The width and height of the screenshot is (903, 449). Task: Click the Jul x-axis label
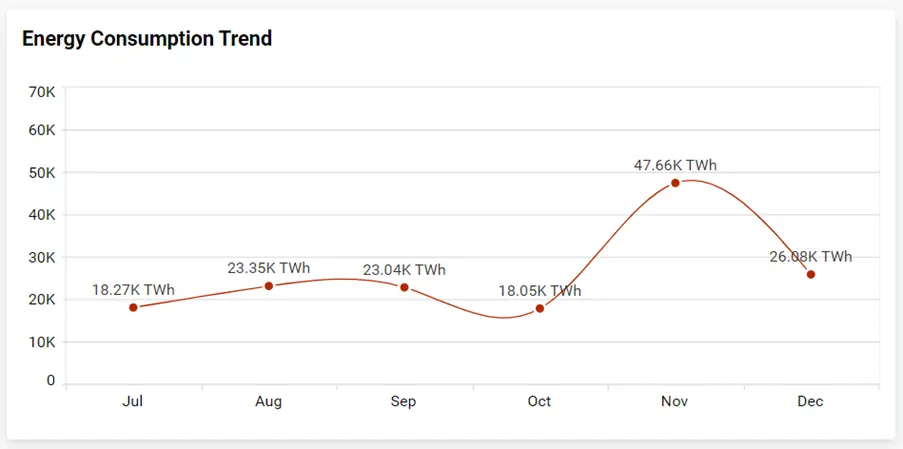click(133, 401)
